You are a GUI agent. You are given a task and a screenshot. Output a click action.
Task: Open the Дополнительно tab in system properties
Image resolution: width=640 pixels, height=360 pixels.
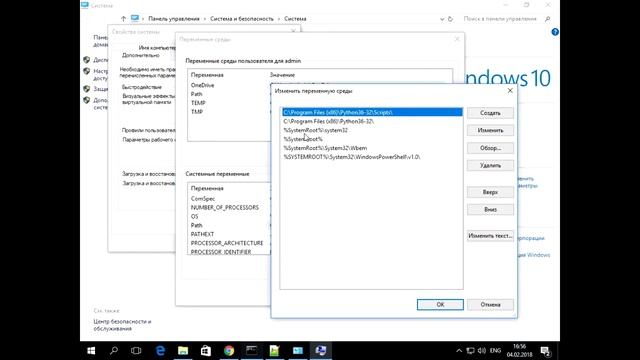point(140,56)
